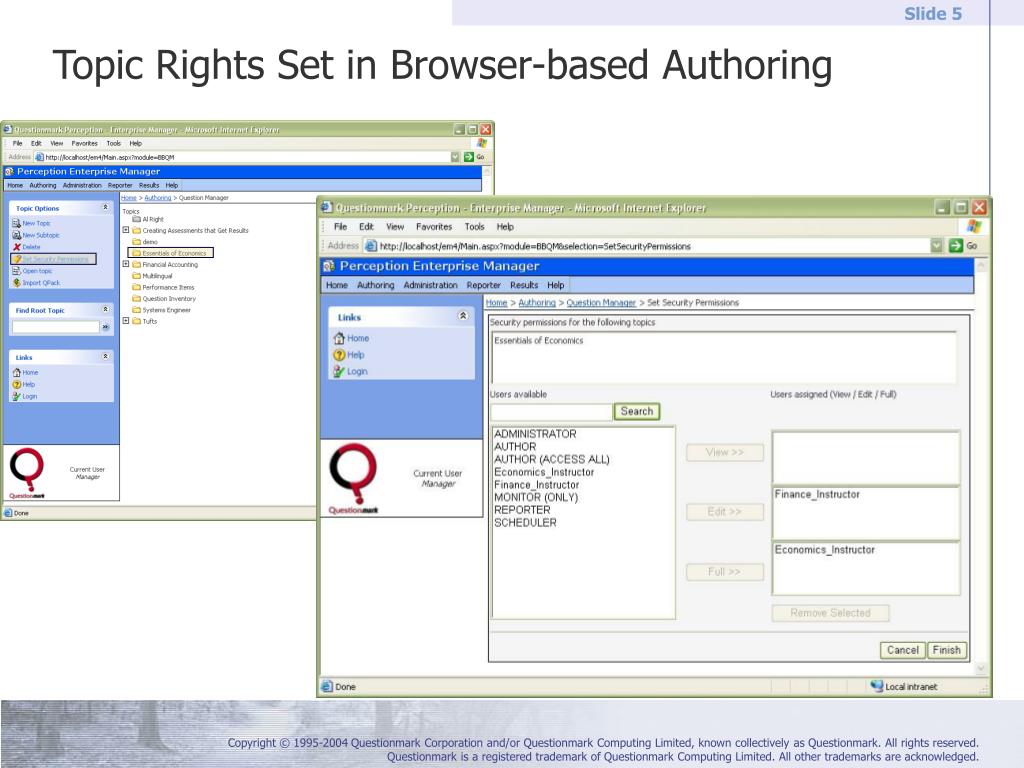
Task: Open Tools menu in front window
Action: [x=474, y=227]
